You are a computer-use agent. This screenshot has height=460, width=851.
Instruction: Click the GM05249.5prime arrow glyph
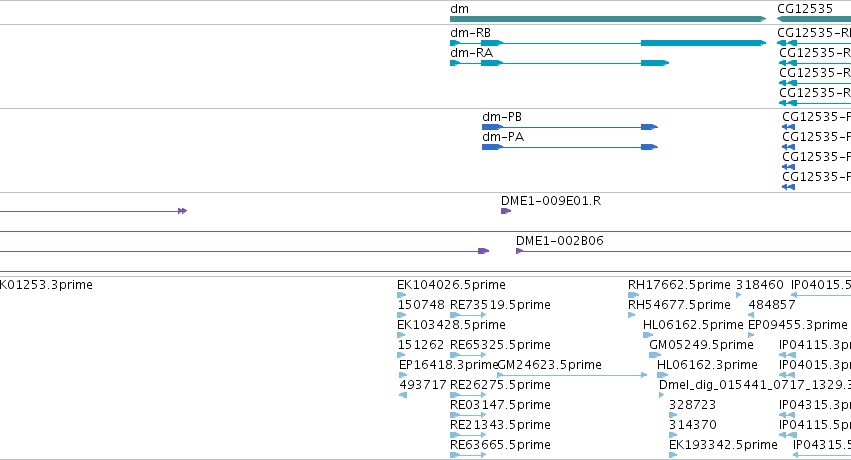coord(655,355)
